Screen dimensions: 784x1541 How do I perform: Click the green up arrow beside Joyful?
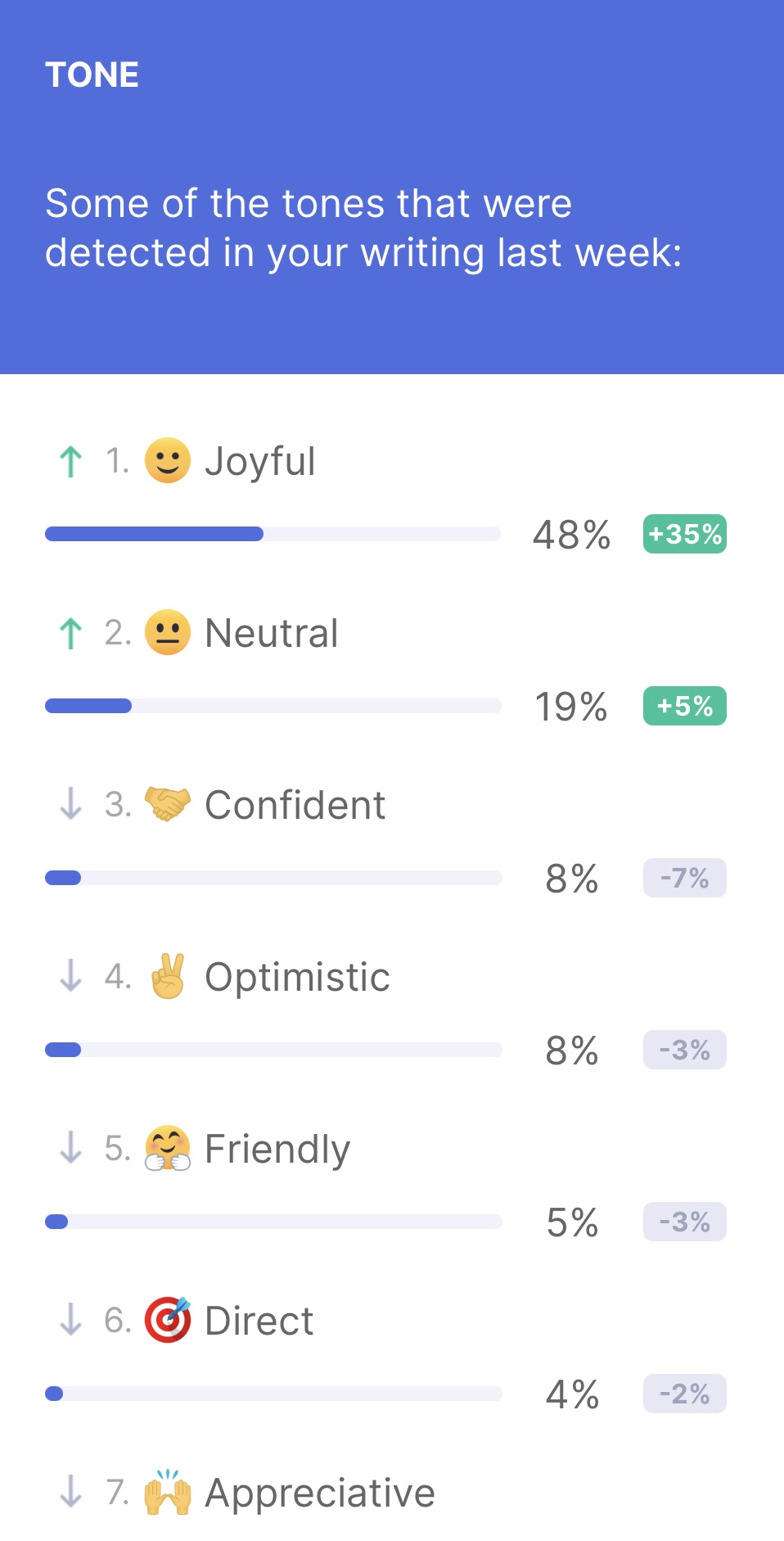click(71, 461)
